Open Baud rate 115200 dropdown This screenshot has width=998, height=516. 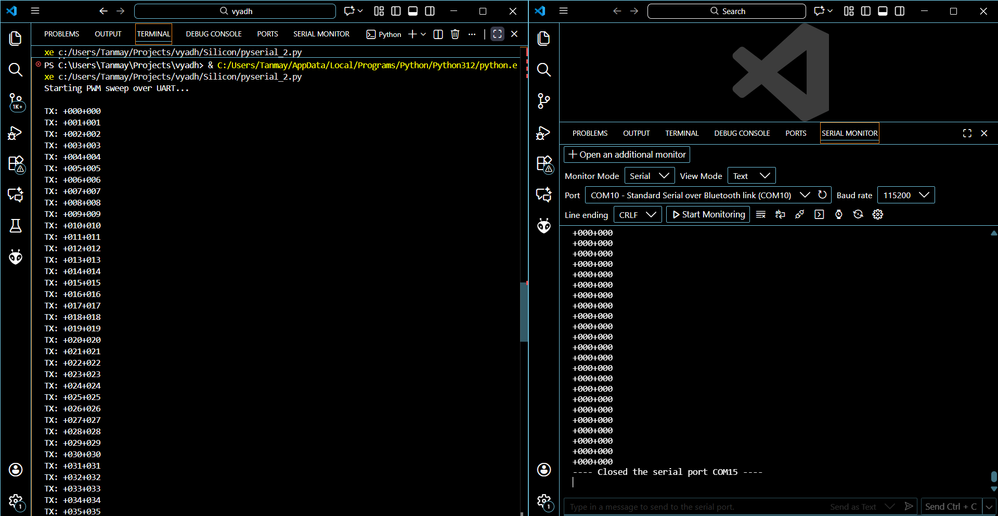click(906, 195)
